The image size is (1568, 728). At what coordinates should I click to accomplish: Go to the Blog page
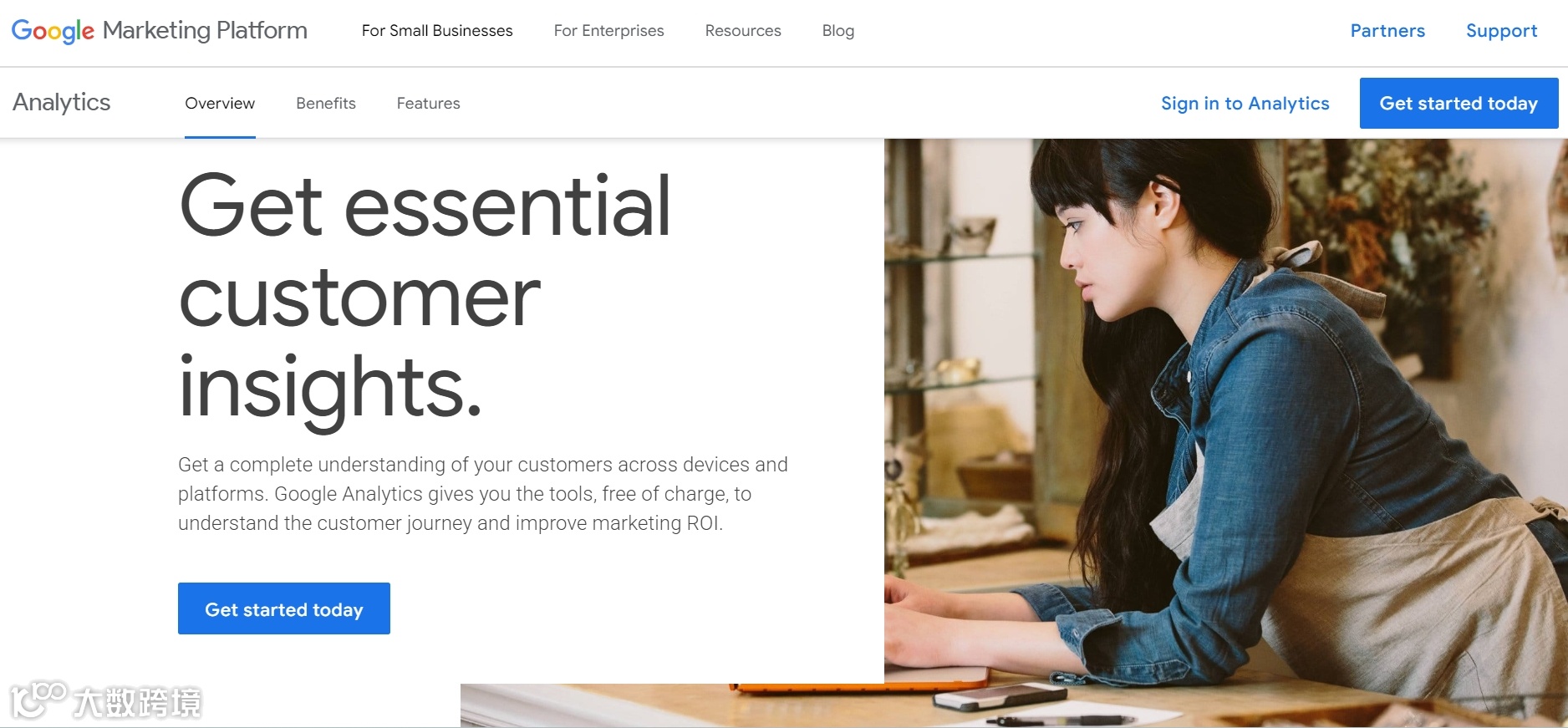pos(838,31)
